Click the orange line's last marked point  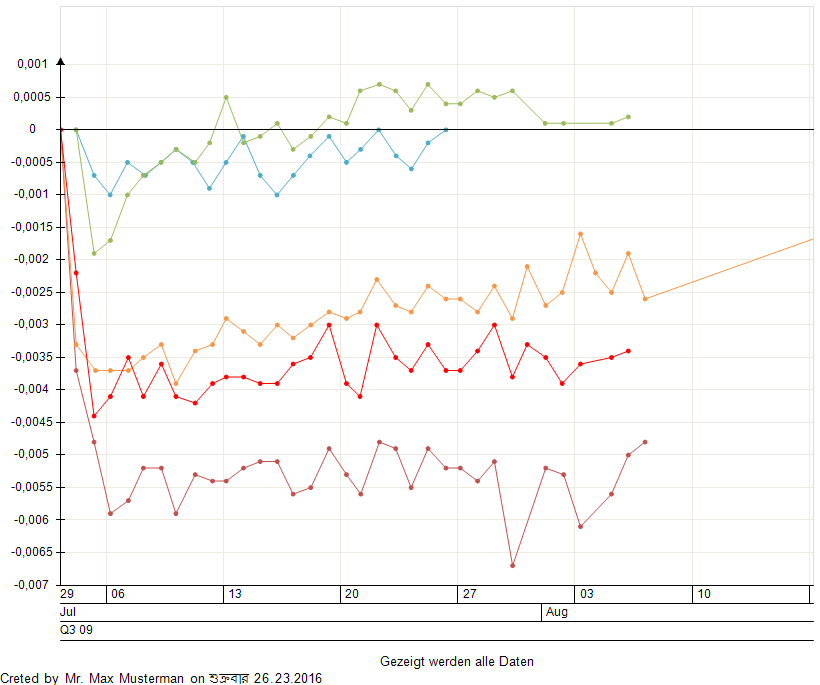tap(645, 299)
